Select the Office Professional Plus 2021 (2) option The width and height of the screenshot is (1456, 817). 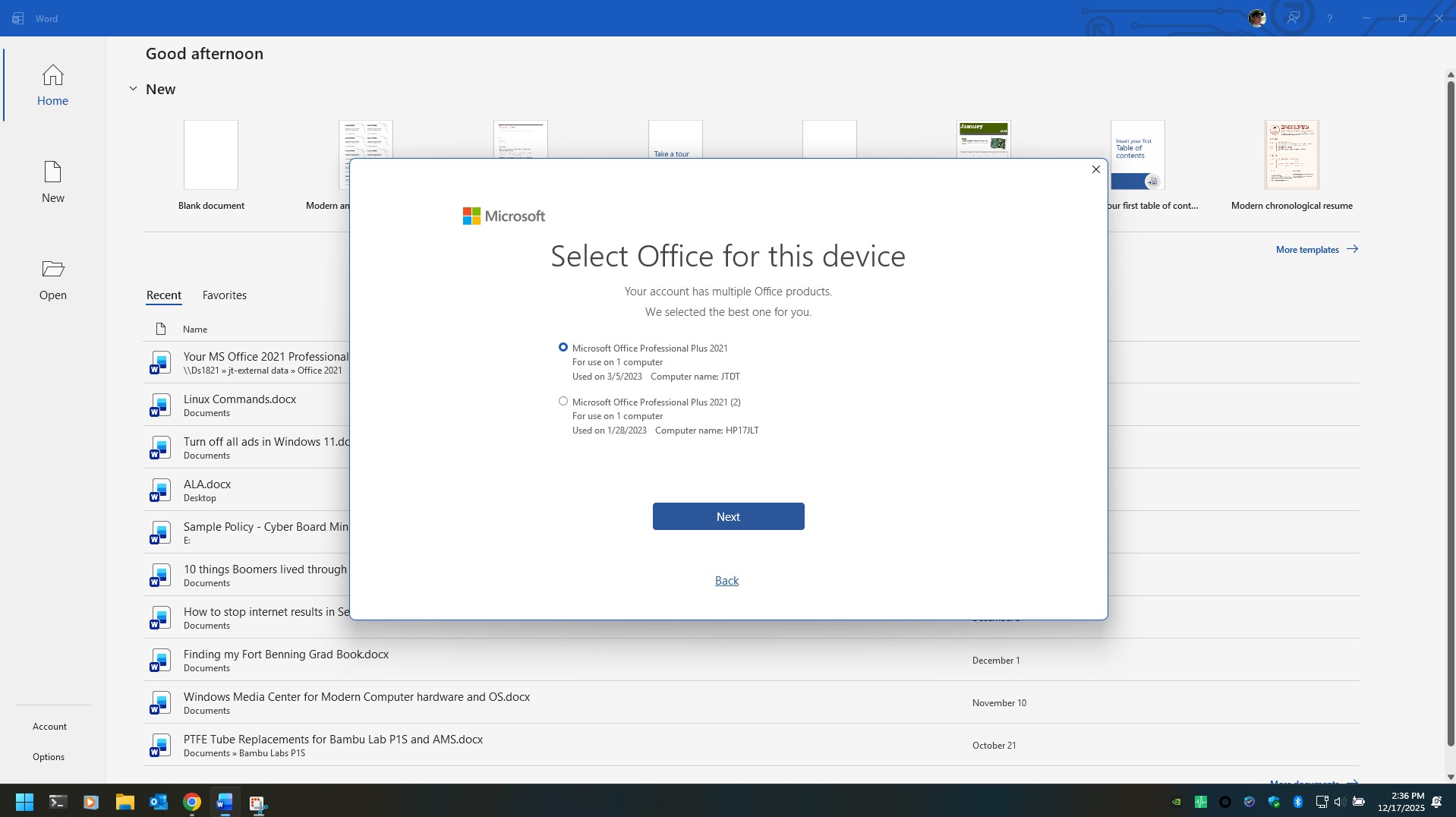[x=563, y=401]
